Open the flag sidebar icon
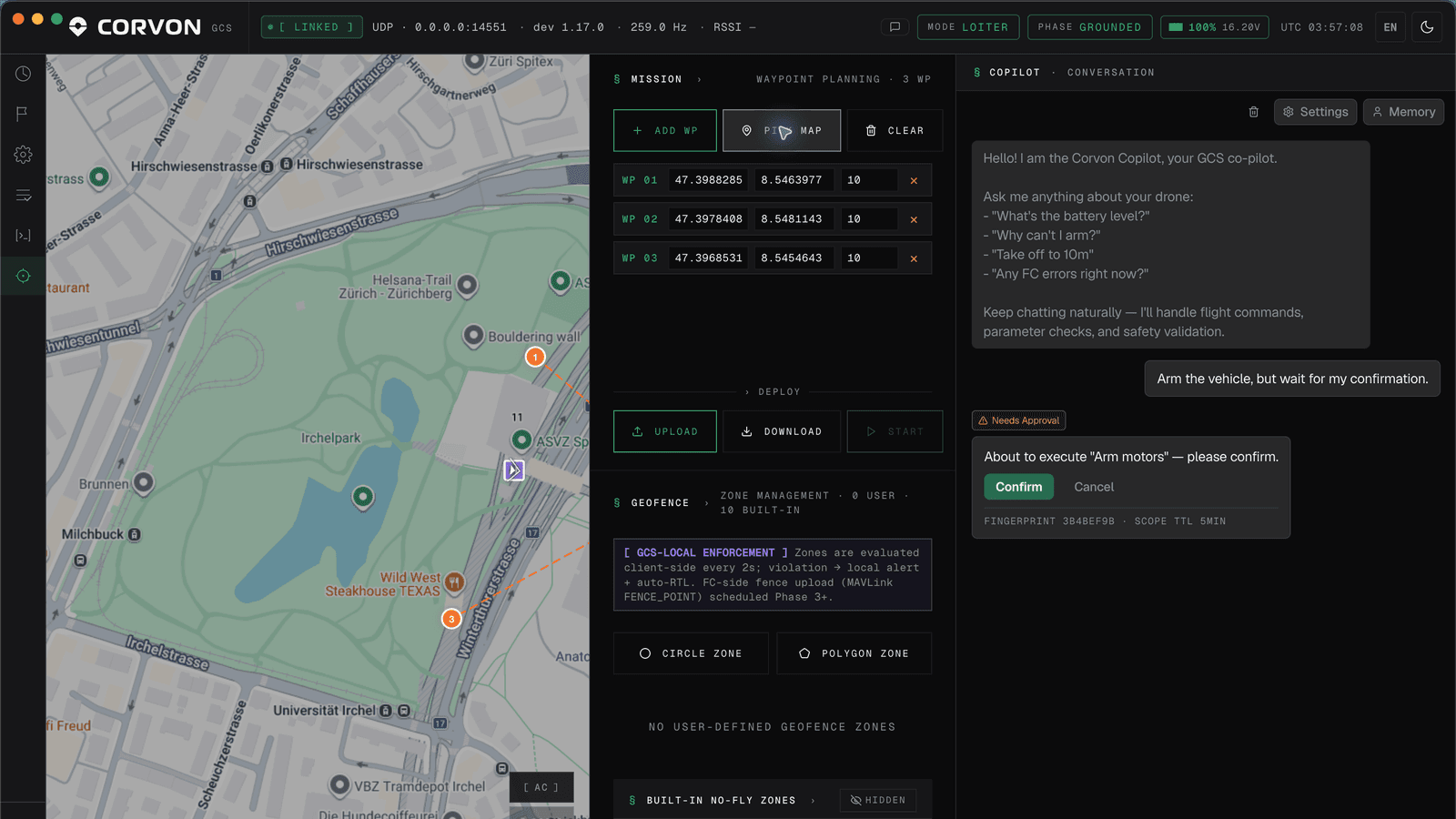Image resolution: width=1456 pixels, height=819 pixels. (23, 114)
